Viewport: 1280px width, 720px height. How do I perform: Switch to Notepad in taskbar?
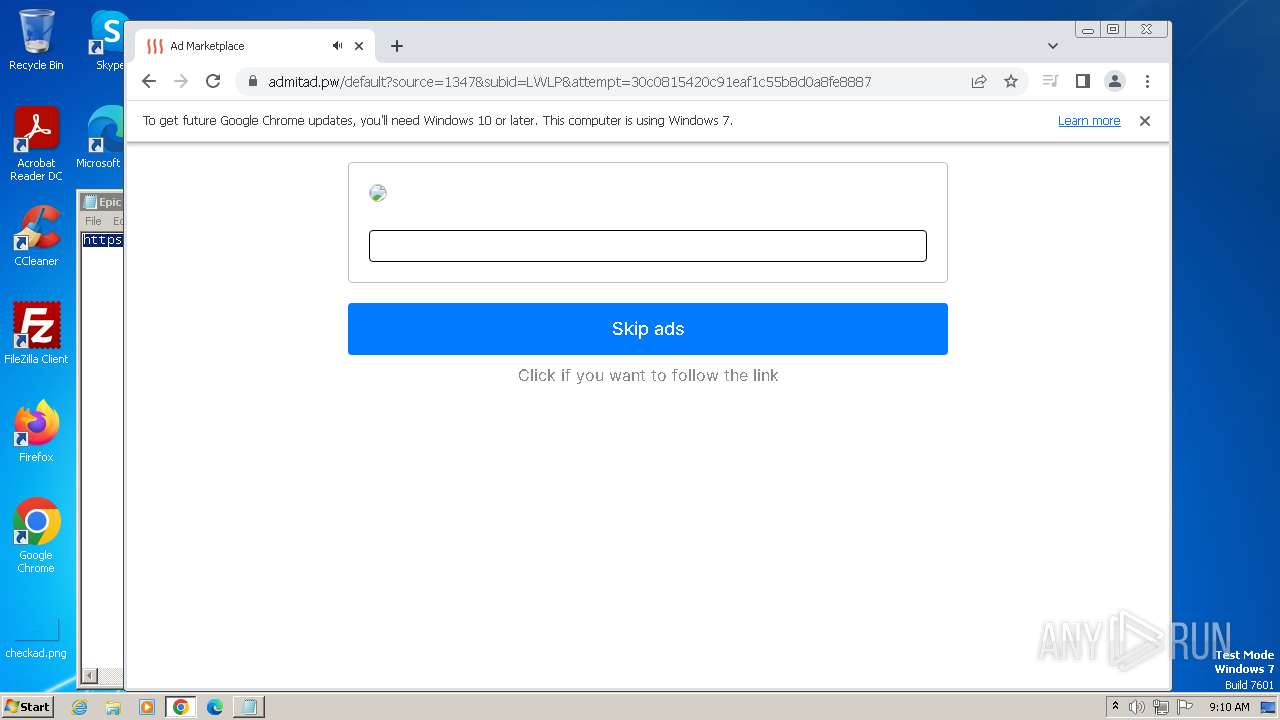coord(249,707)
